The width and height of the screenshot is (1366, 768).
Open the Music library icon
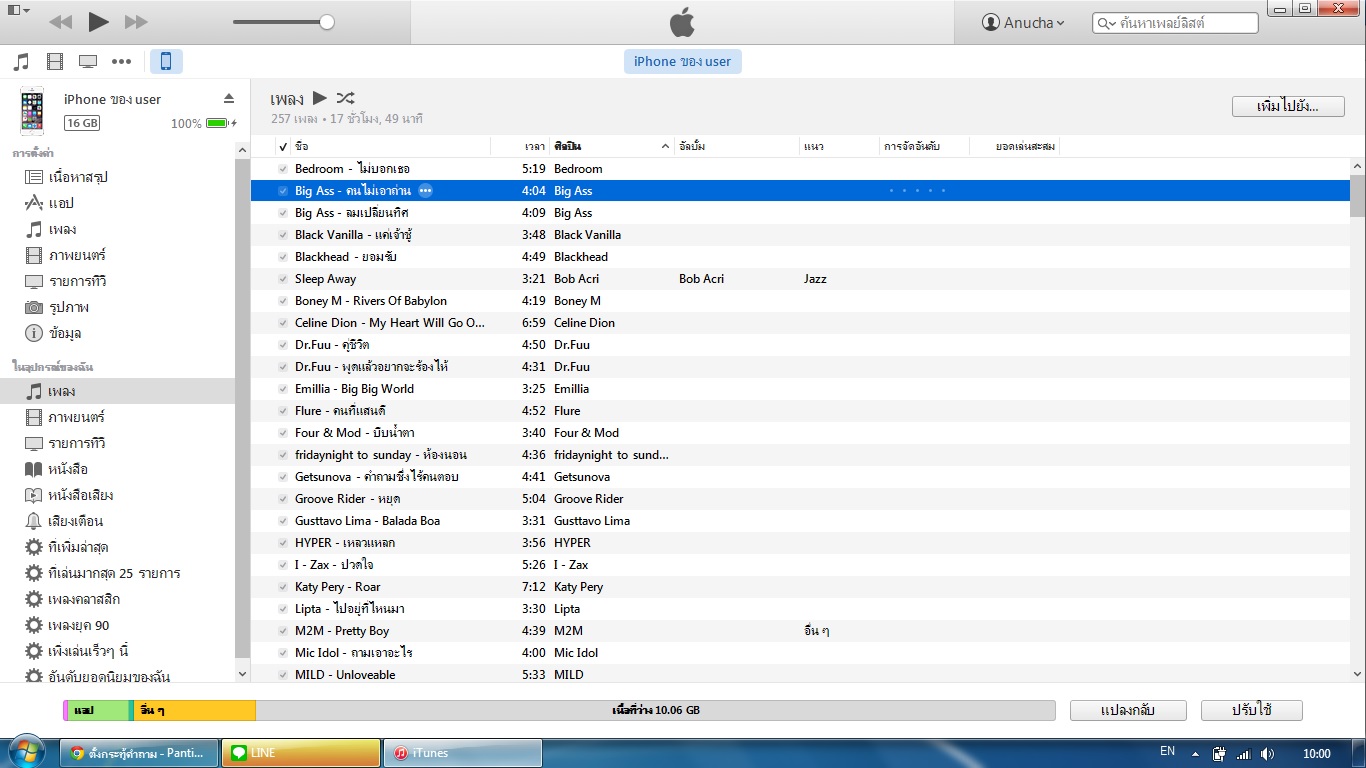pyautogui.click(x=21, y=62)
